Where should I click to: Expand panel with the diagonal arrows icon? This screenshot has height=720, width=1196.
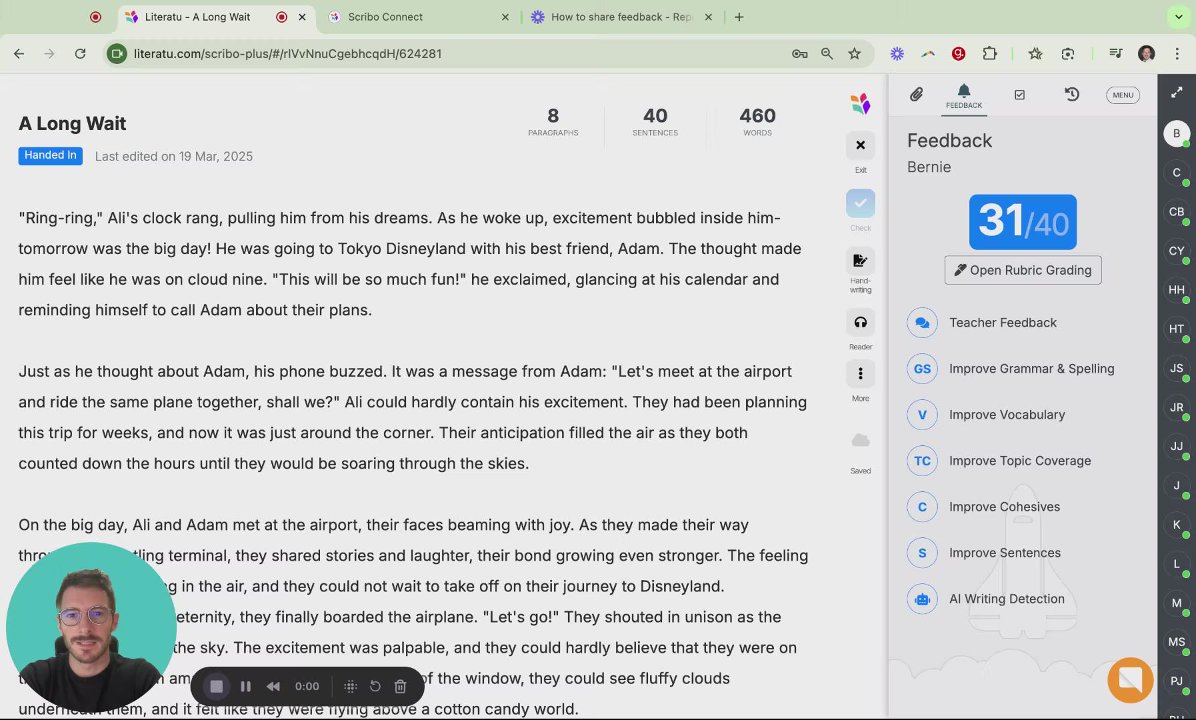coord(1176,92)
